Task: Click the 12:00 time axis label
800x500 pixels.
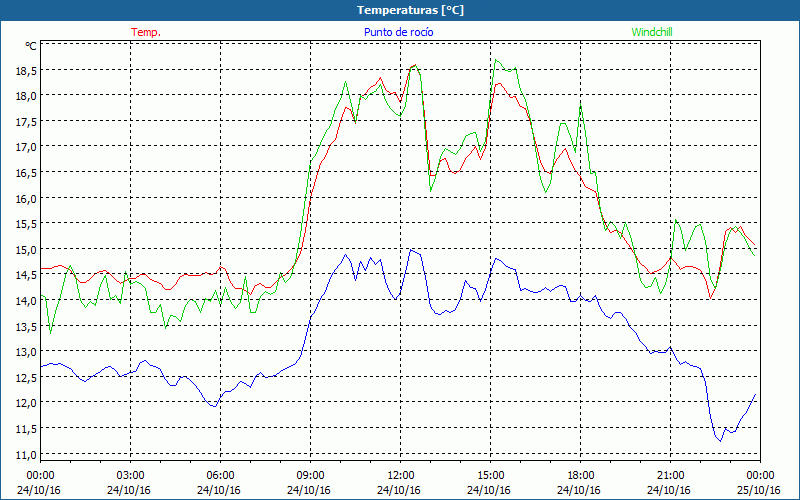Action: point(401,476)
